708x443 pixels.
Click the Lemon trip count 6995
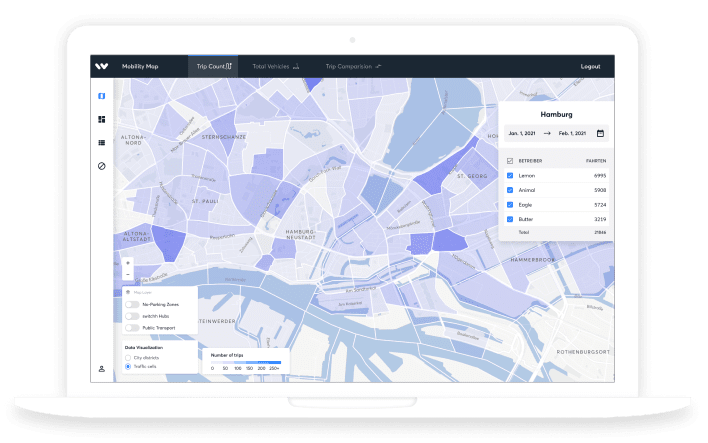click(x=600, y=176)
